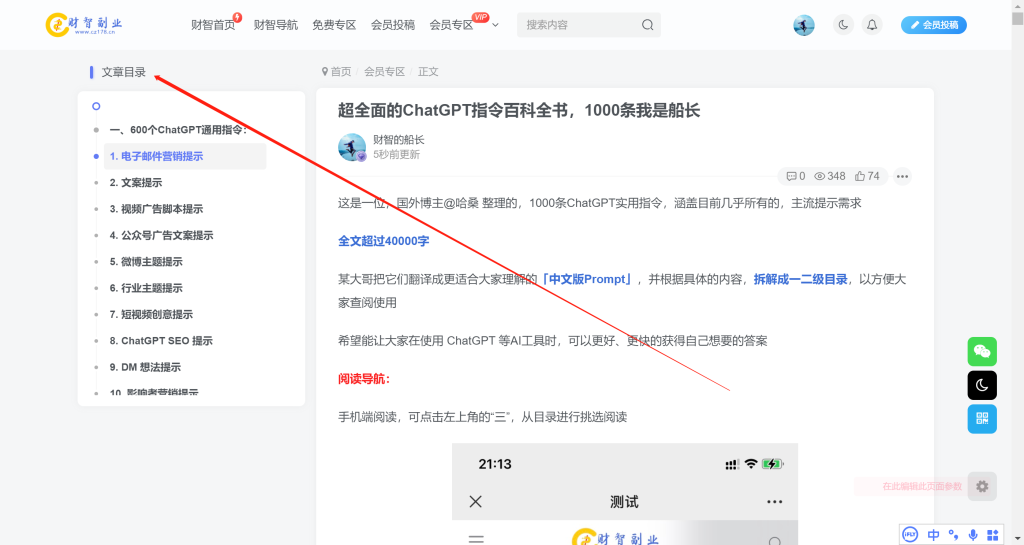Open the 财智导航 menu item

(276, 25)
